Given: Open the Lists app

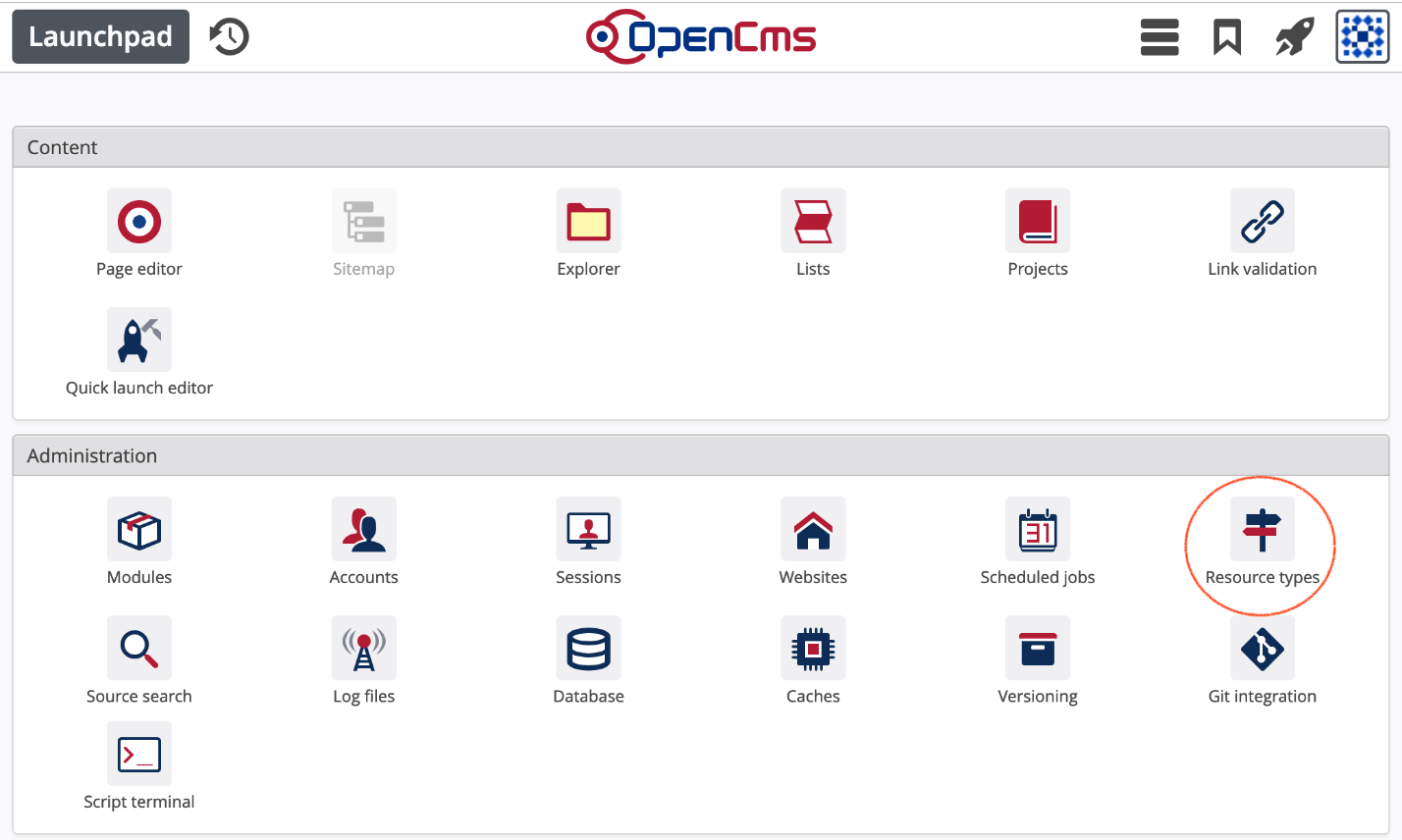Looking at the screenshot, I should pyautogui.click(x=813, y=222).
